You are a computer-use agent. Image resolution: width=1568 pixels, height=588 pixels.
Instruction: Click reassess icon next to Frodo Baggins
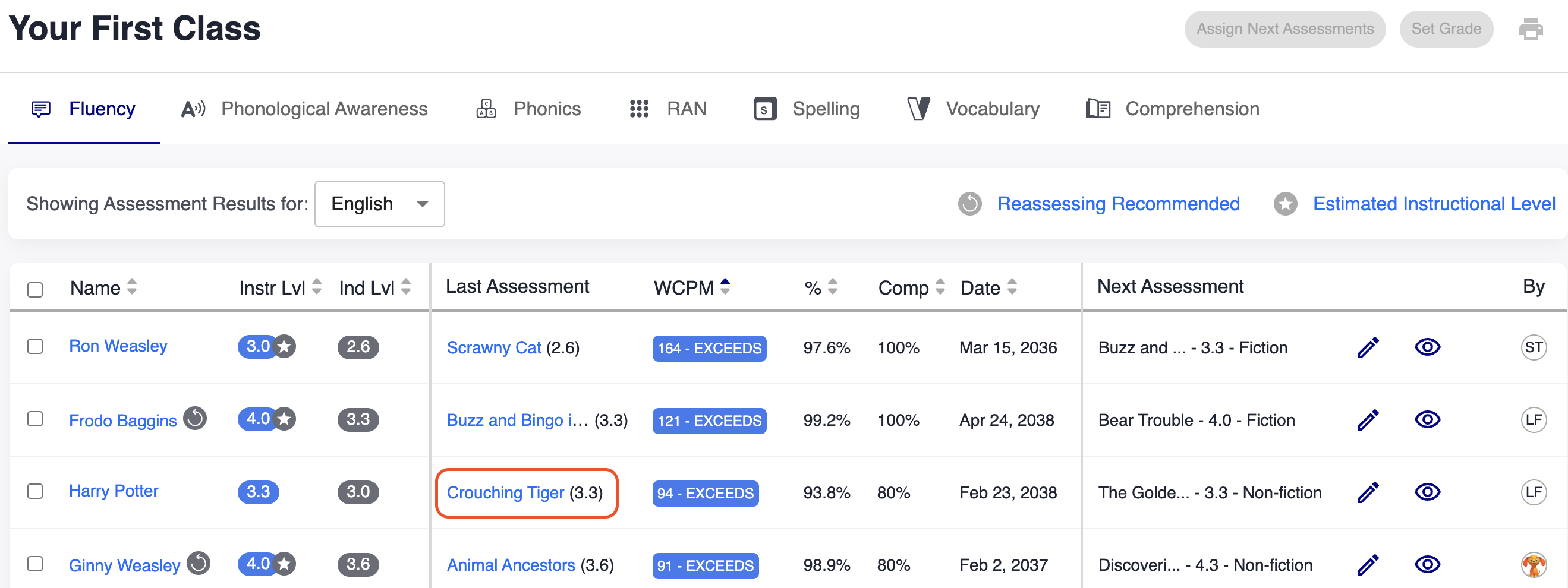(x=196, y=418)
